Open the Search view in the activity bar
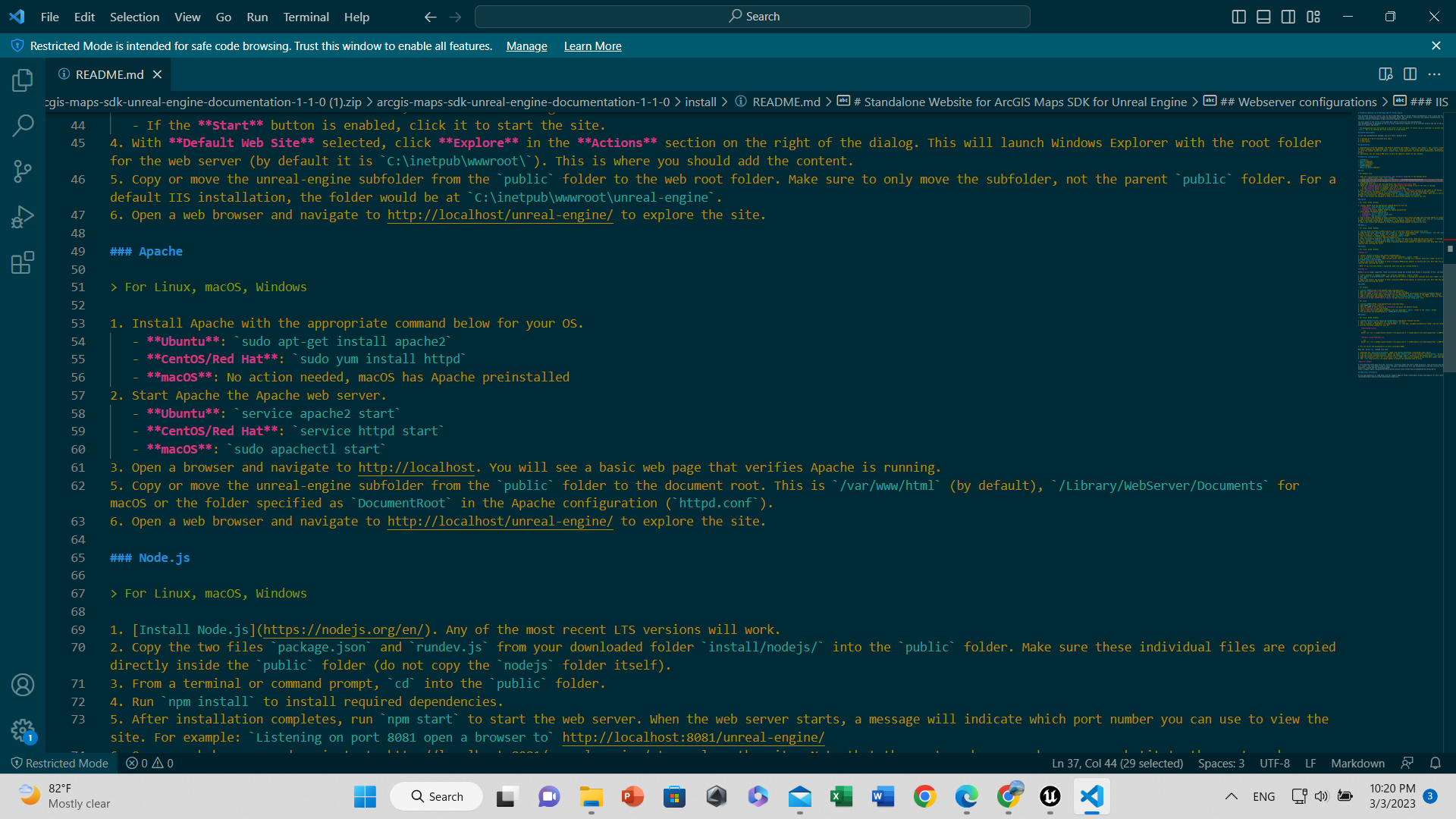 coord(23,126)
